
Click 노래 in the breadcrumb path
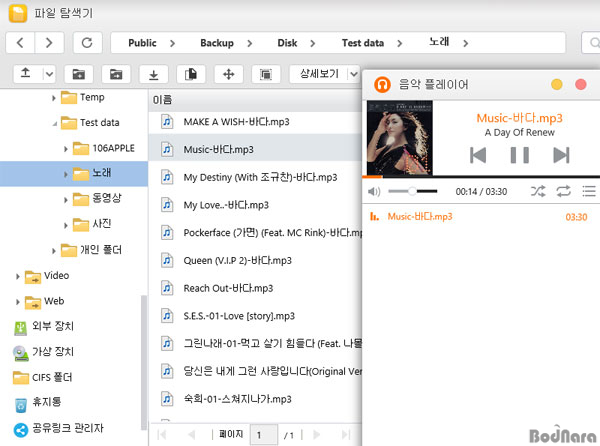coord(439,42)
